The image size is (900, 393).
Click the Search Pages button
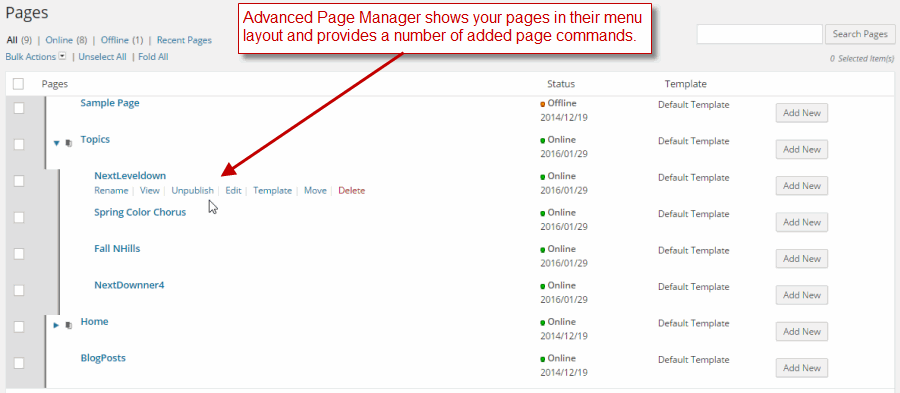(x=860, y=34)
